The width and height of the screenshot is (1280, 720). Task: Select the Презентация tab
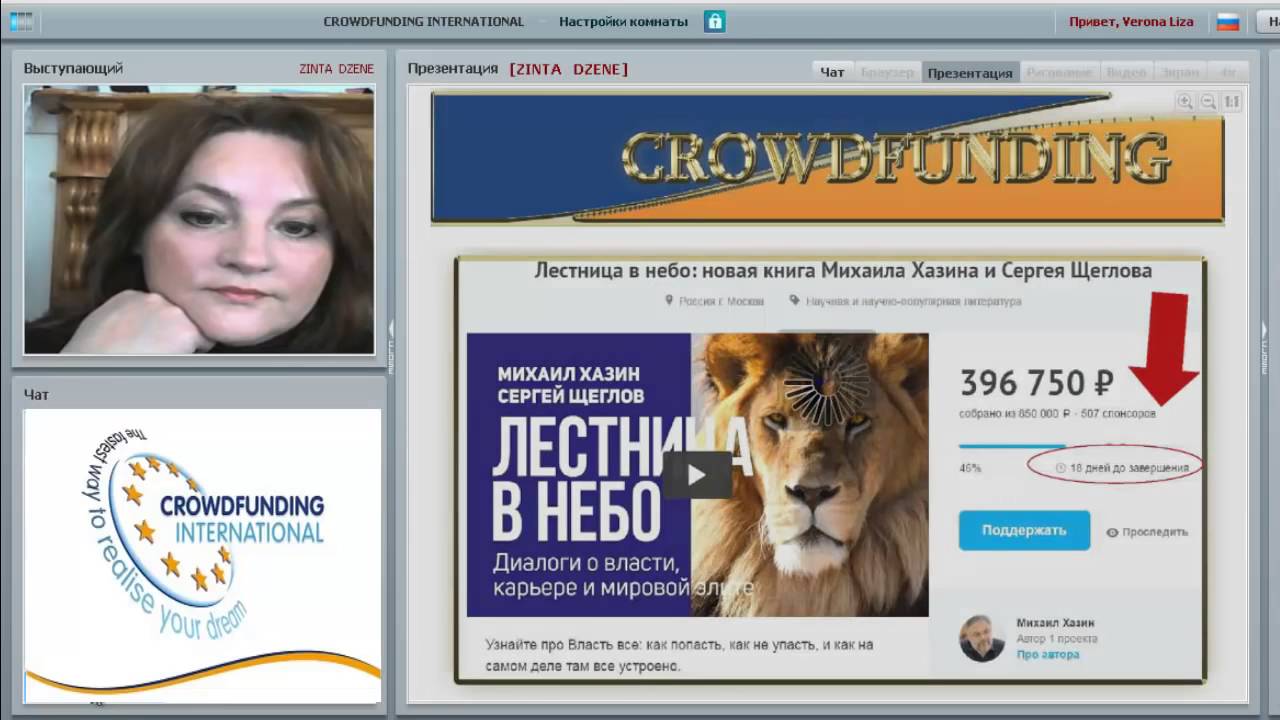click(969, 72)
